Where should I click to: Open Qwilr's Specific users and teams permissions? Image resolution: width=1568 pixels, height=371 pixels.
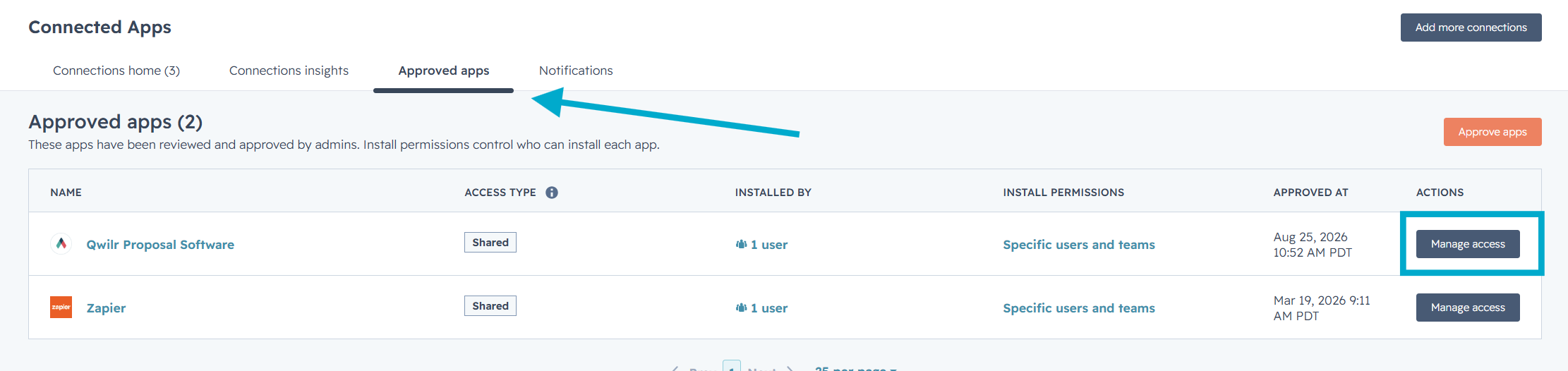click(1079, 245)
